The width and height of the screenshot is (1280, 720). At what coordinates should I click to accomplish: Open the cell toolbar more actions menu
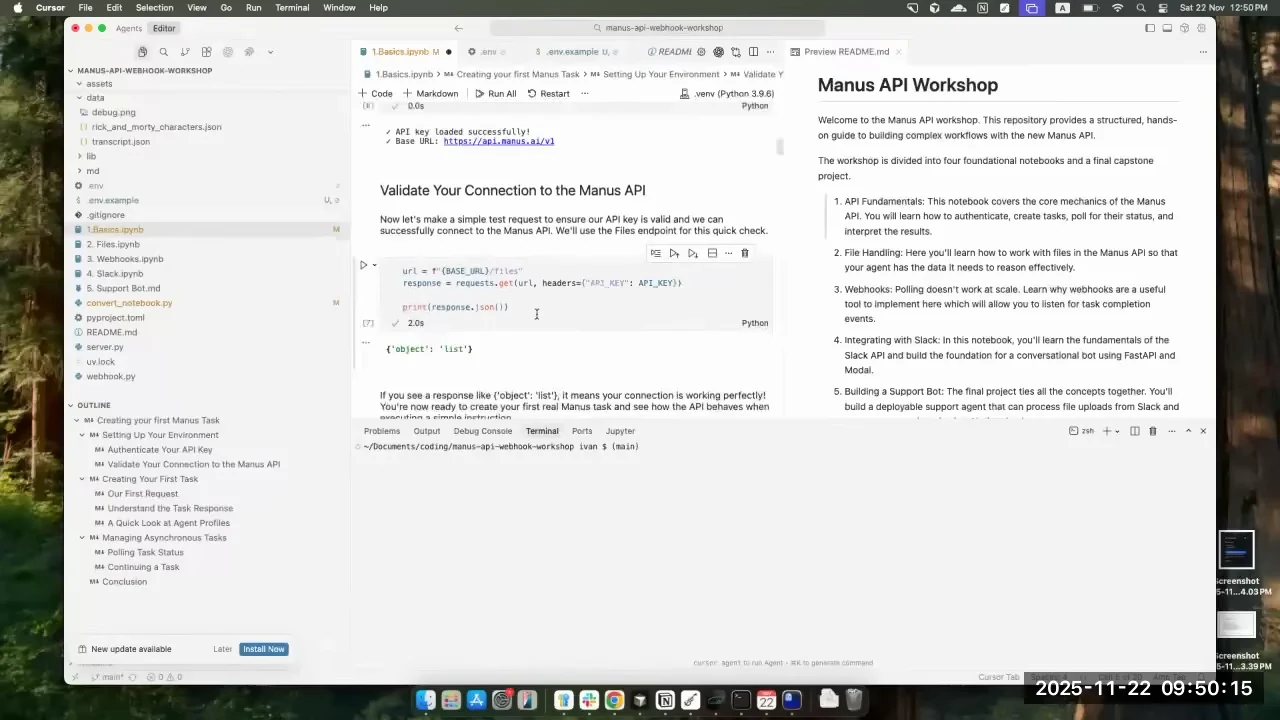tap(728, 253)
